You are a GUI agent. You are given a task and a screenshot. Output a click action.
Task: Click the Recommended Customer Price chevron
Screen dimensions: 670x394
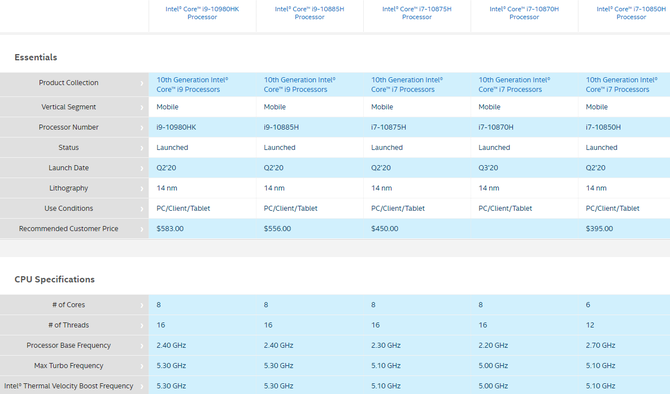[142, 229]
